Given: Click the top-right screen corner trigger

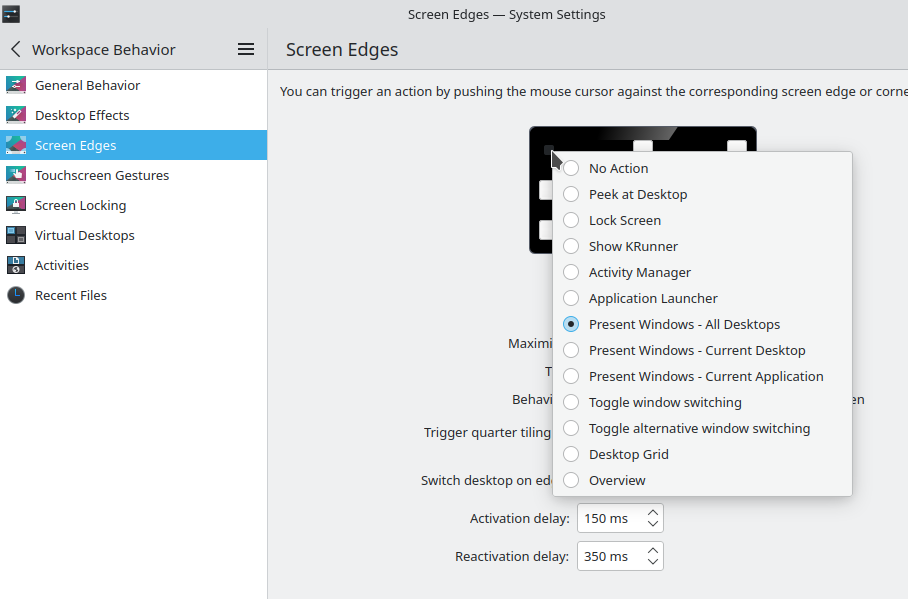Looking at the screenshot, I should [x=737, y=147].
